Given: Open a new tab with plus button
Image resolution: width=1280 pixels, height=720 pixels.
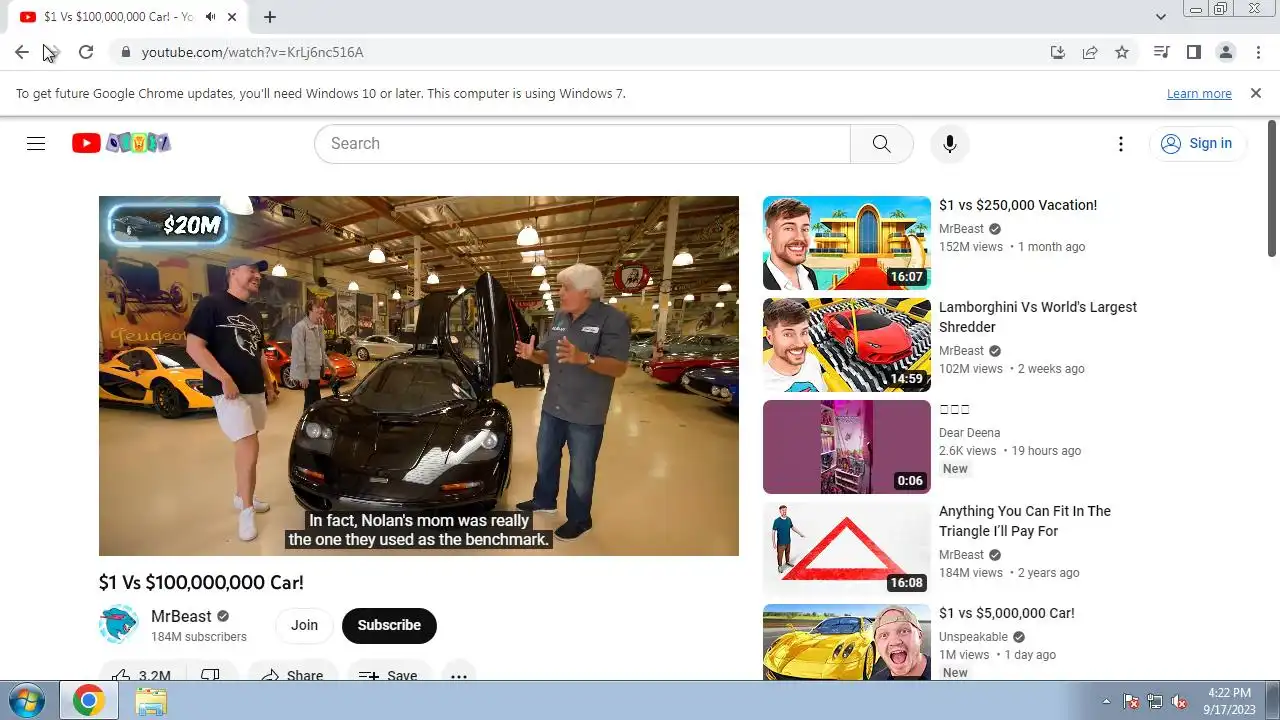Looking at the screenshot, I should [270, 17].
